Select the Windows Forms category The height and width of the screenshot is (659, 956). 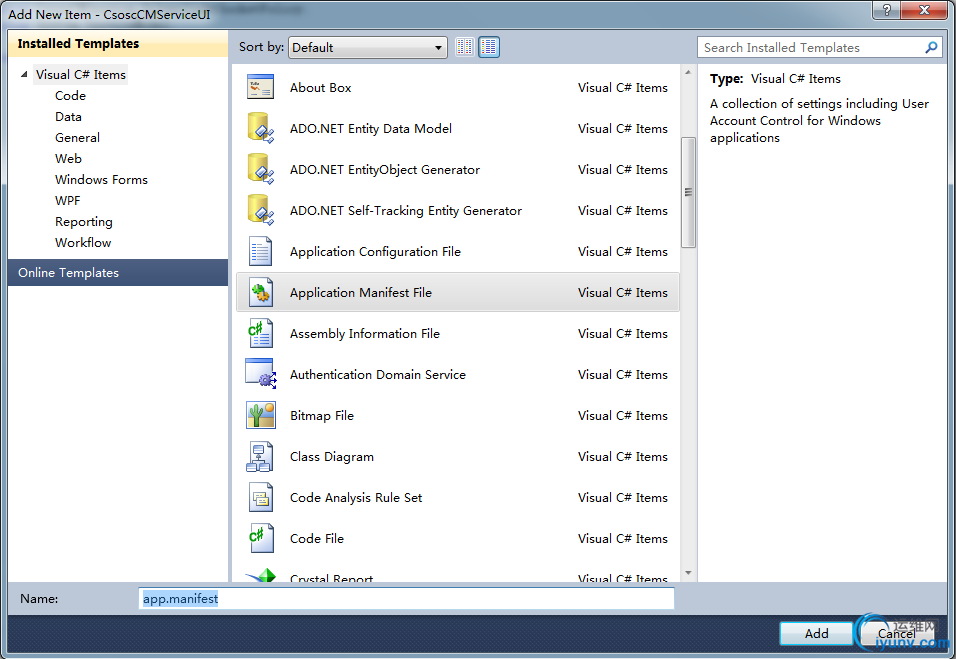(101, 179)
